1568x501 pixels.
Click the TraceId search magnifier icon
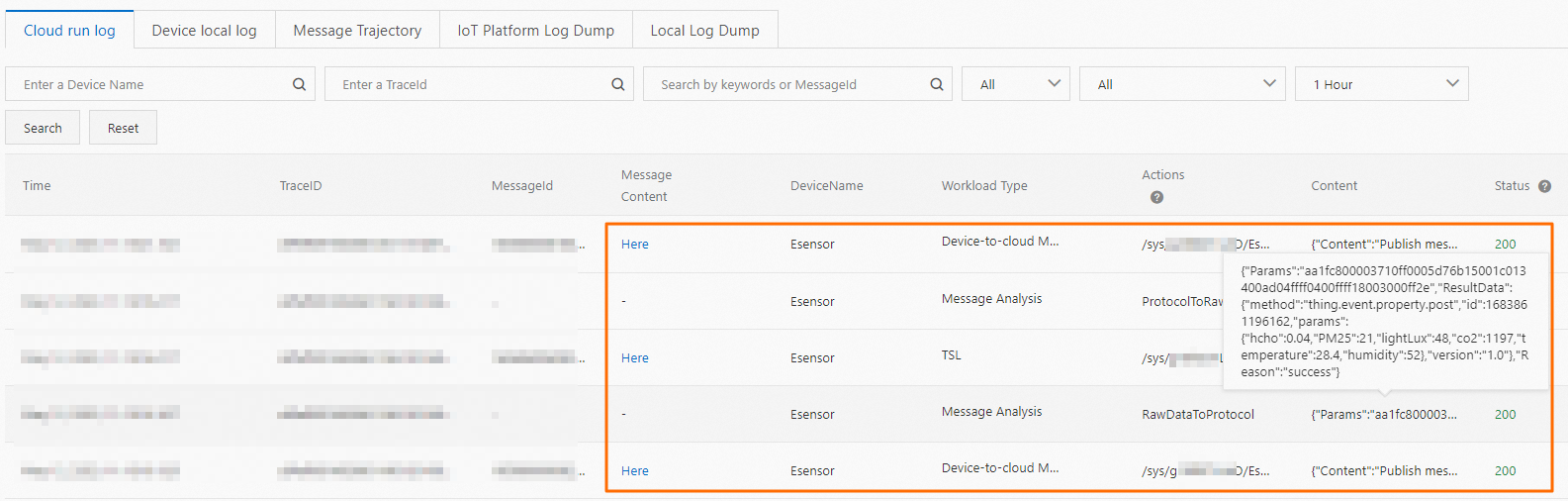coord(617,84)
